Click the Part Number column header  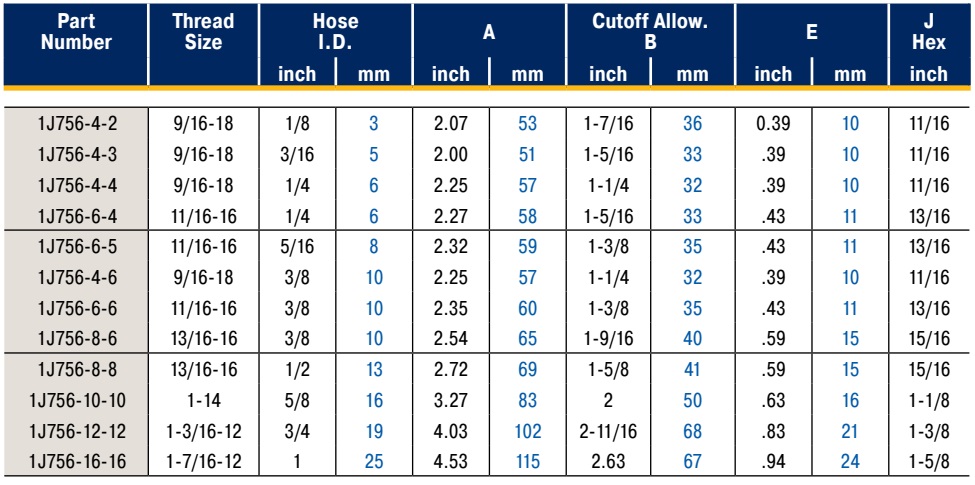[76, 32]
